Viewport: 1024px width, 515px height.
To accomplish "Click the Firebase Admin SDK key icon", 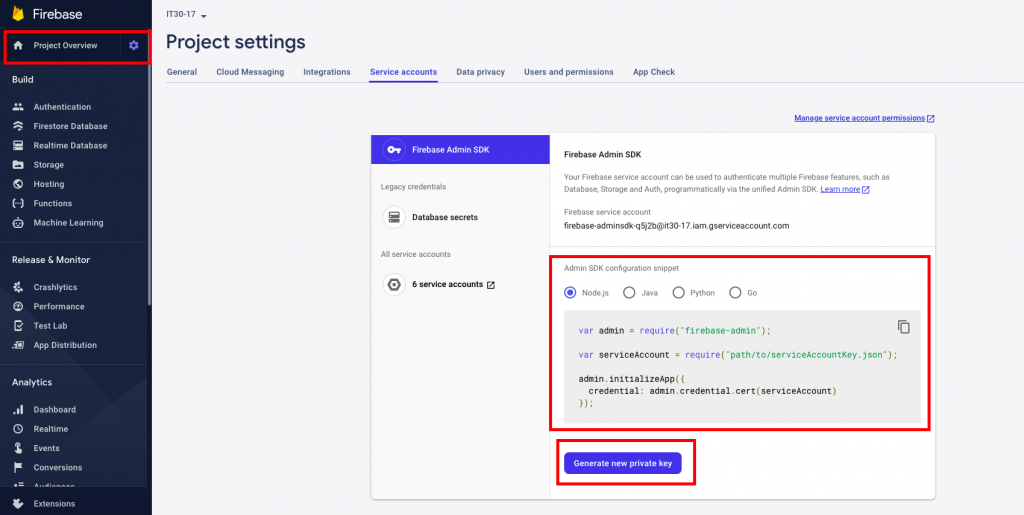I will click(394, 149).
